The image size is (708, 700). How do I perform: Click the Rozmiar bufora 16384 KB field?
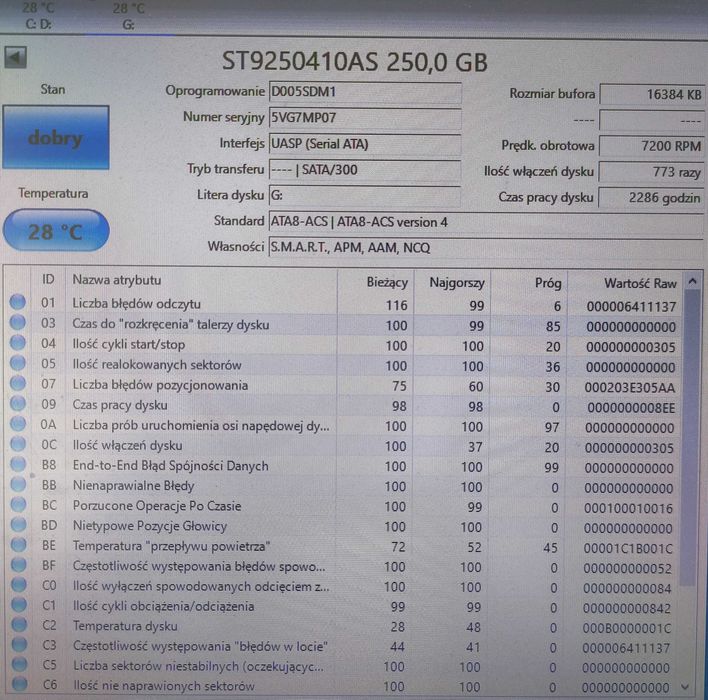652,94
